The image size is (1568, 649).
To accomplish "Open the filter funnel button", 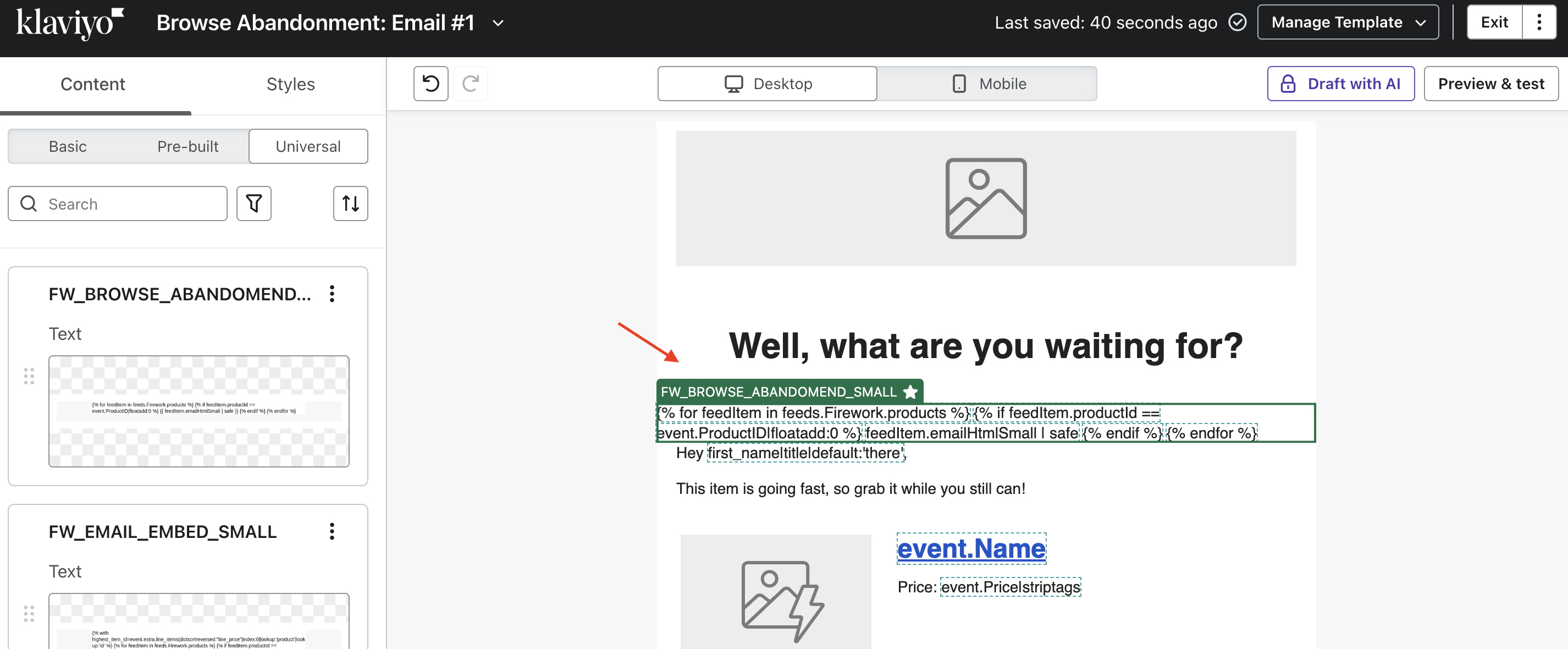I will (254, 204).
